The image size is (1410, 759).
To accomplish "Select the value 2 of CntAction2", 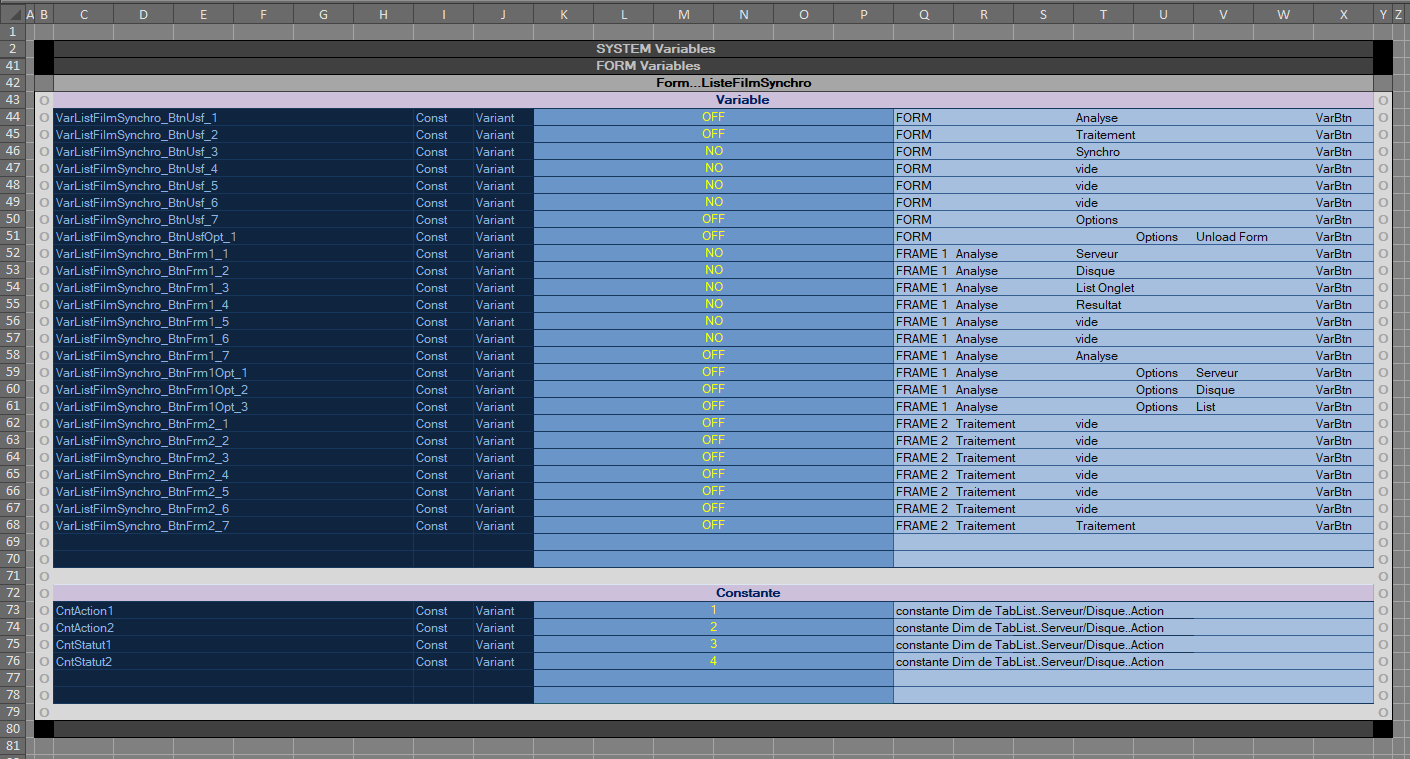I will coord(713,628).
